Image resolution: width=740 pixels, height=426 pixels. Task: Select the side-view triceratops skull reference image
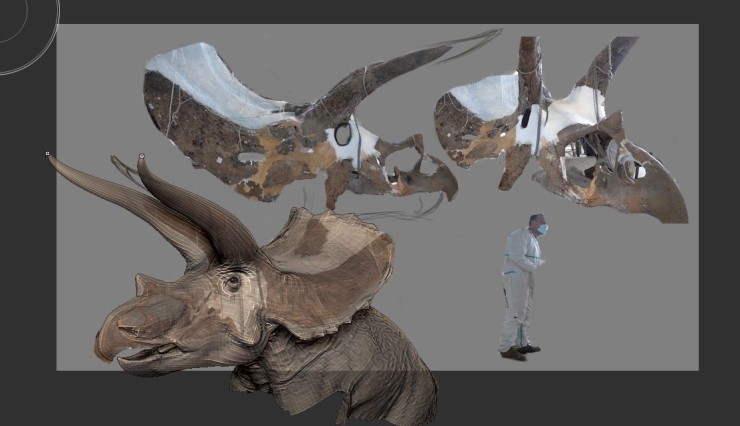(301, 124)
